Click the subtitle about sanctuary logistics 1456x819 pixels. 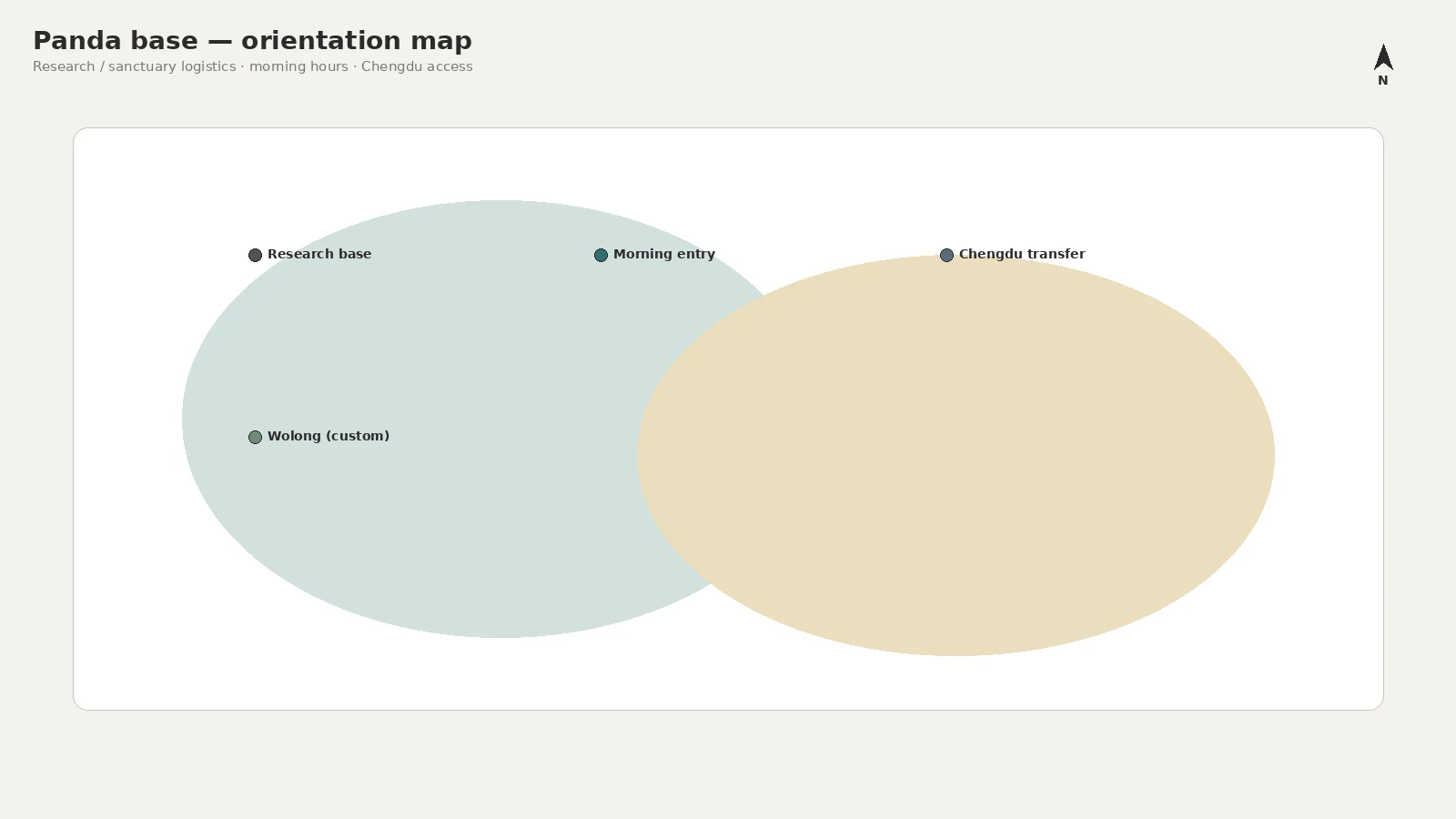pos(252,66)
